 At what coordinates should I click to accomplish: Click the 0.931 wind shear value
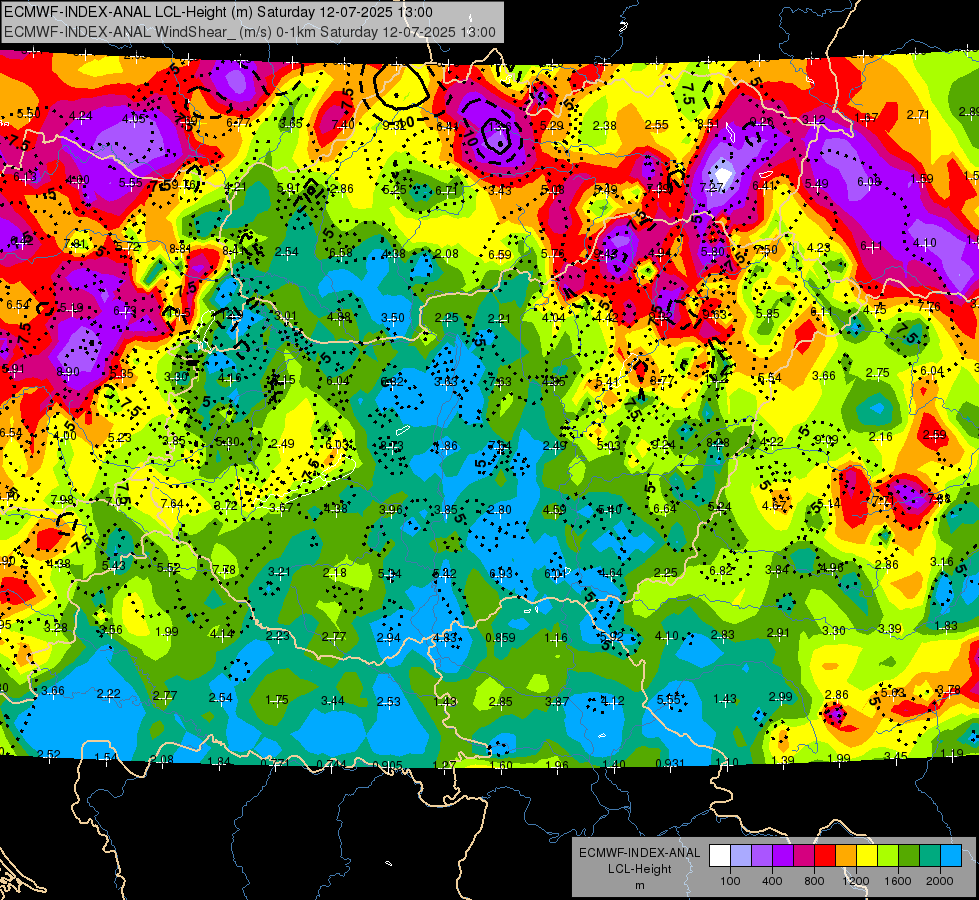(670, 764)
